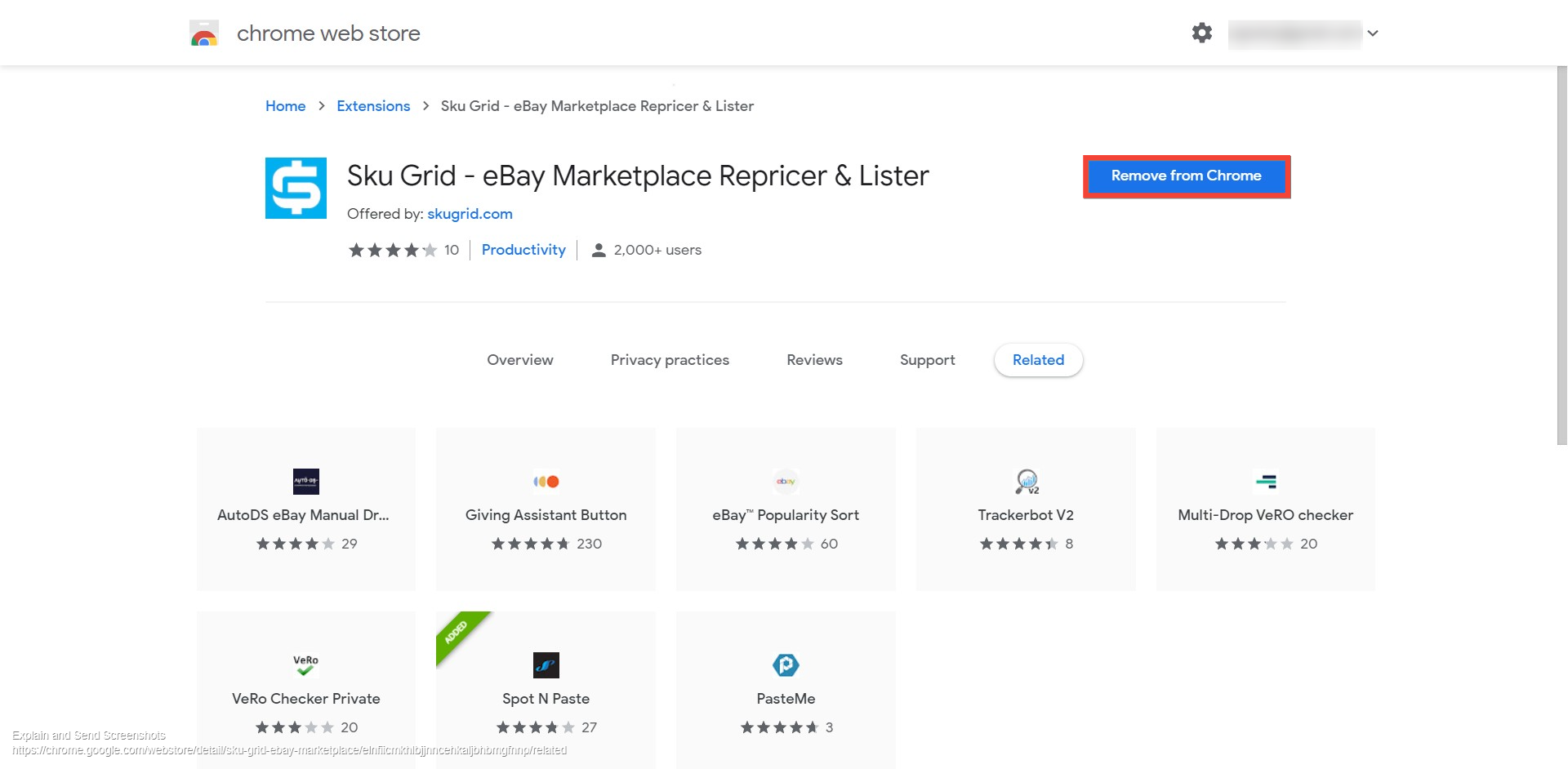Click PasteMe rating of 3
Image resolution: width=1568 pixels, height=769 pixels.
tap(786, 727)
